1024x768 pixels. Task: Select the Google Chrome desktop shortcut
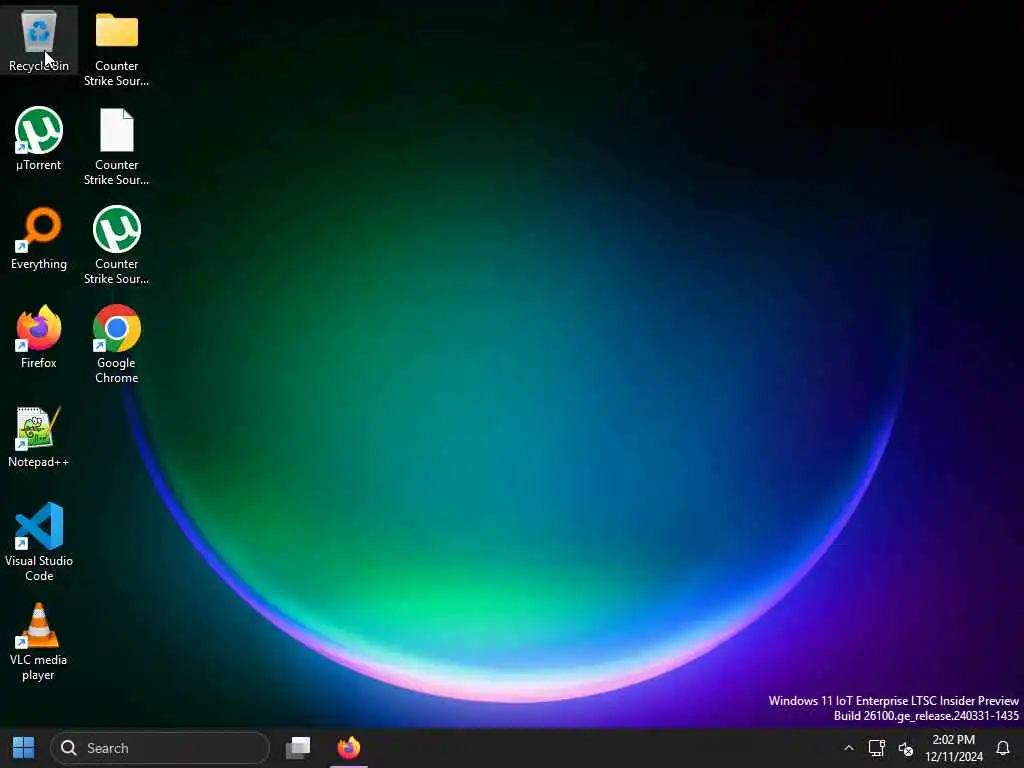(x=116, y=344)
